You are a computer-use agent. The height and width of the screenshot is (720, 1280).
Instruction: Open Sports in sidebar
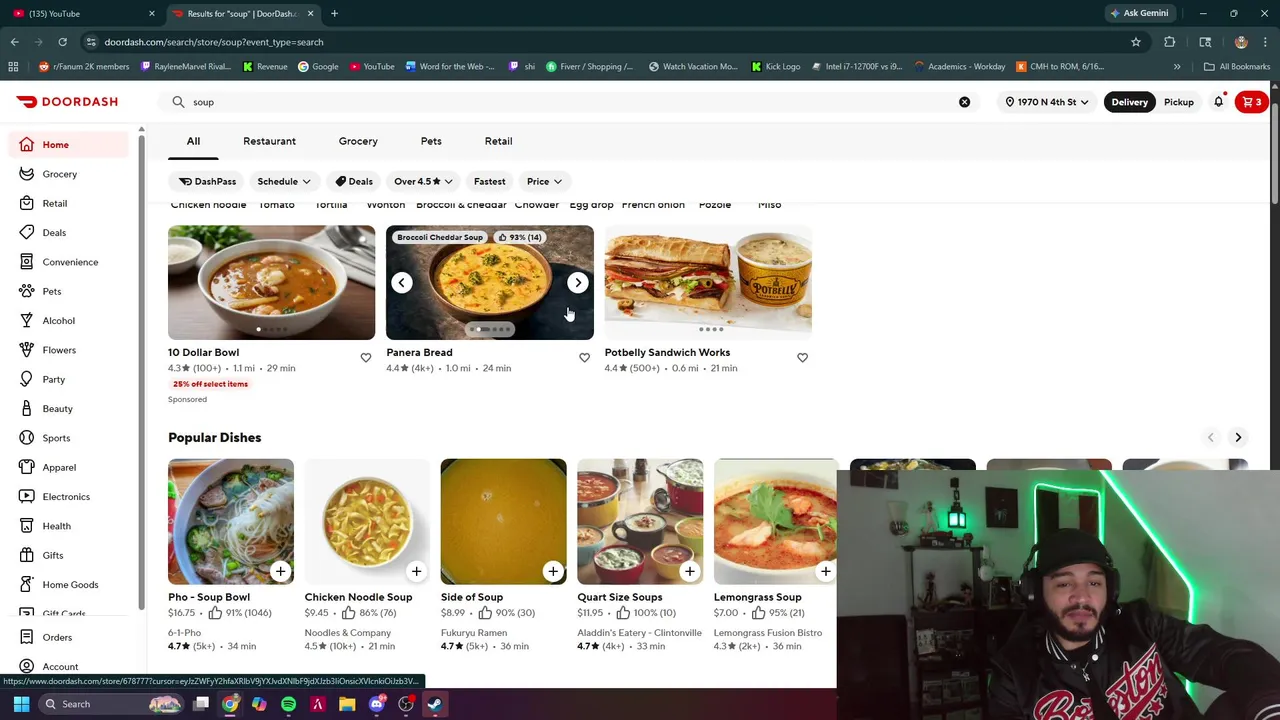70,438
